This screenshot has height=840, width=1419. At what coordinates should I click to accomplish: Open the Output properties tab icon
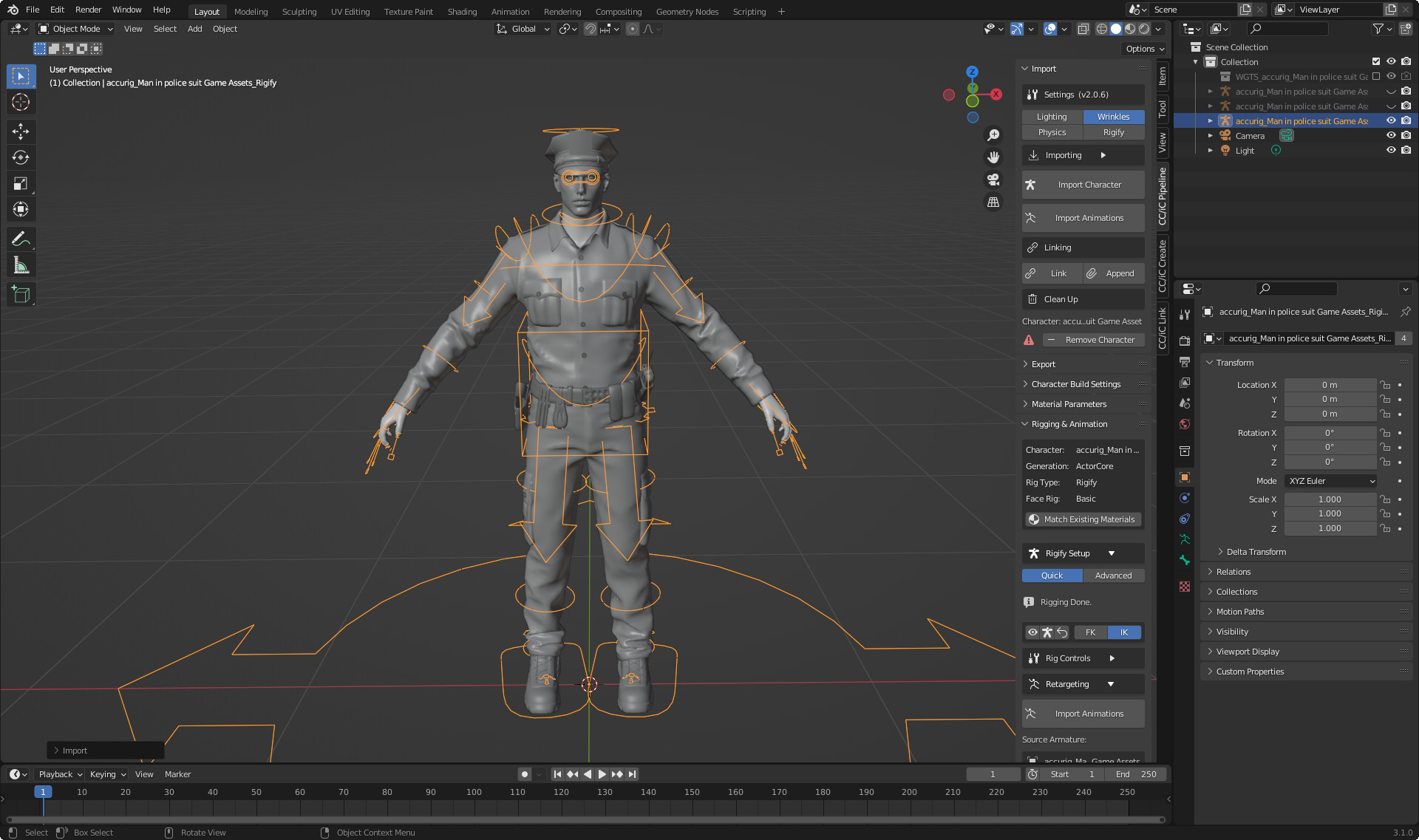[x=1185, y=362]
